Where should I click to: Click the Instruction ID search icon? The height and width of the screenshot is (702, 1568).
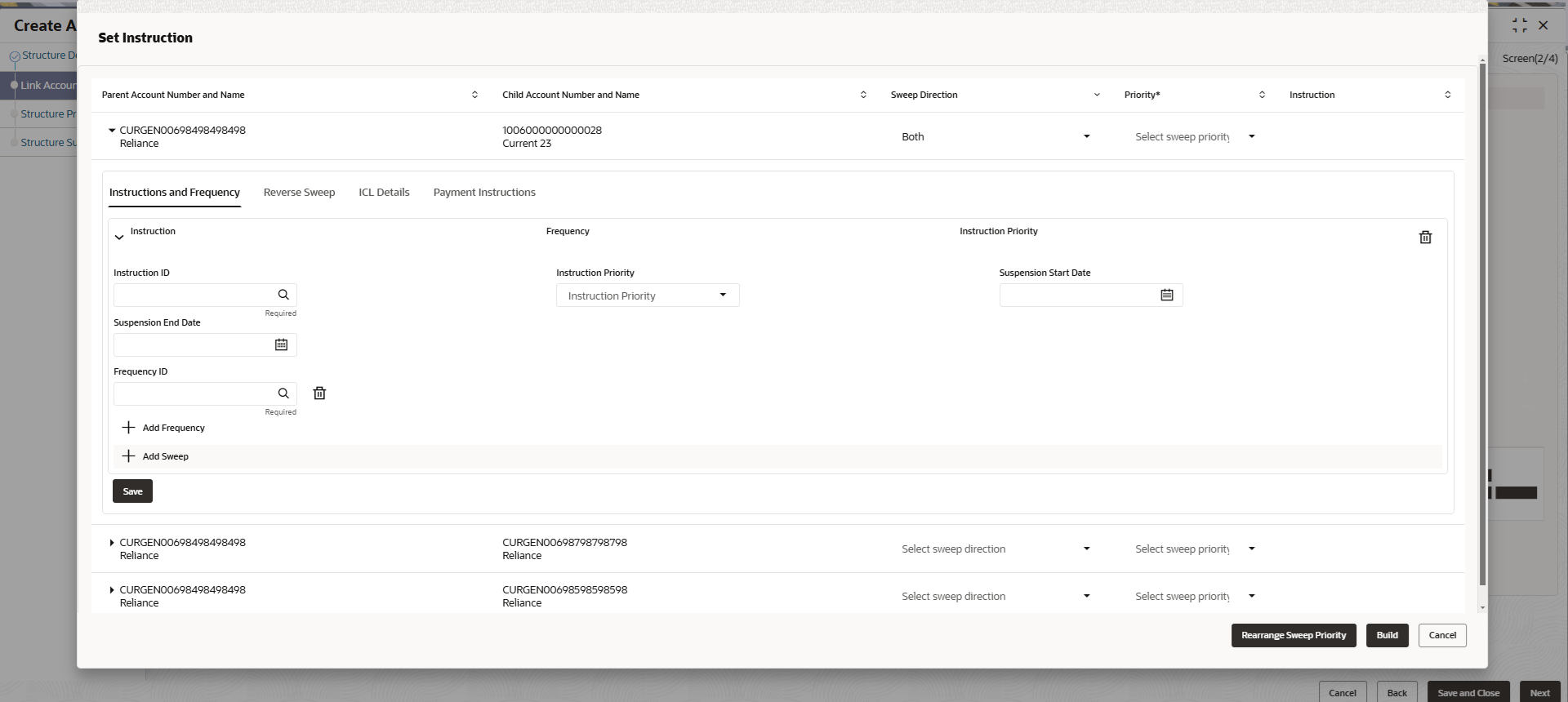[283, 295]
